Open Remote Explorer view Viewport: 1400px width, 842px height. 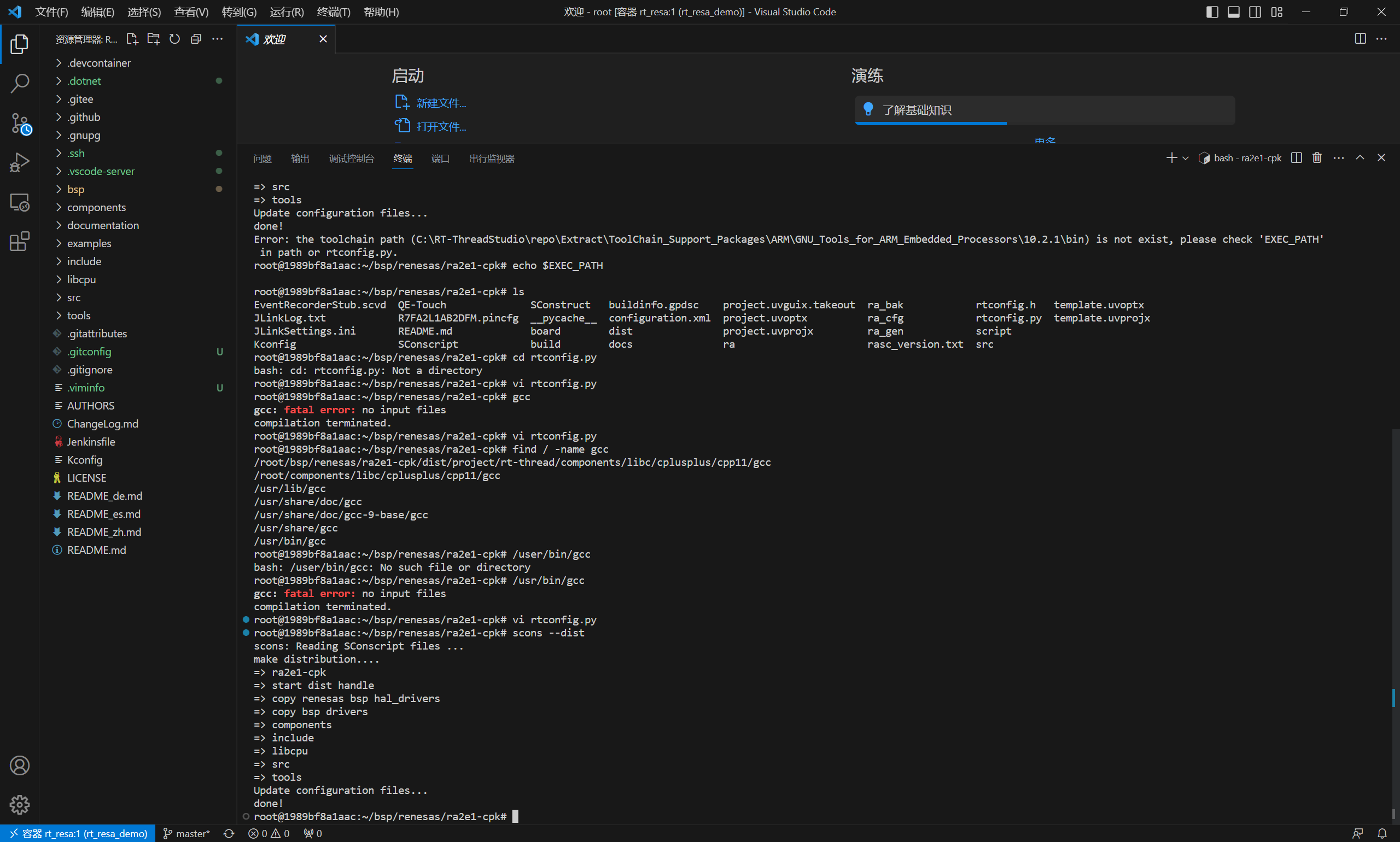point(19,202)
